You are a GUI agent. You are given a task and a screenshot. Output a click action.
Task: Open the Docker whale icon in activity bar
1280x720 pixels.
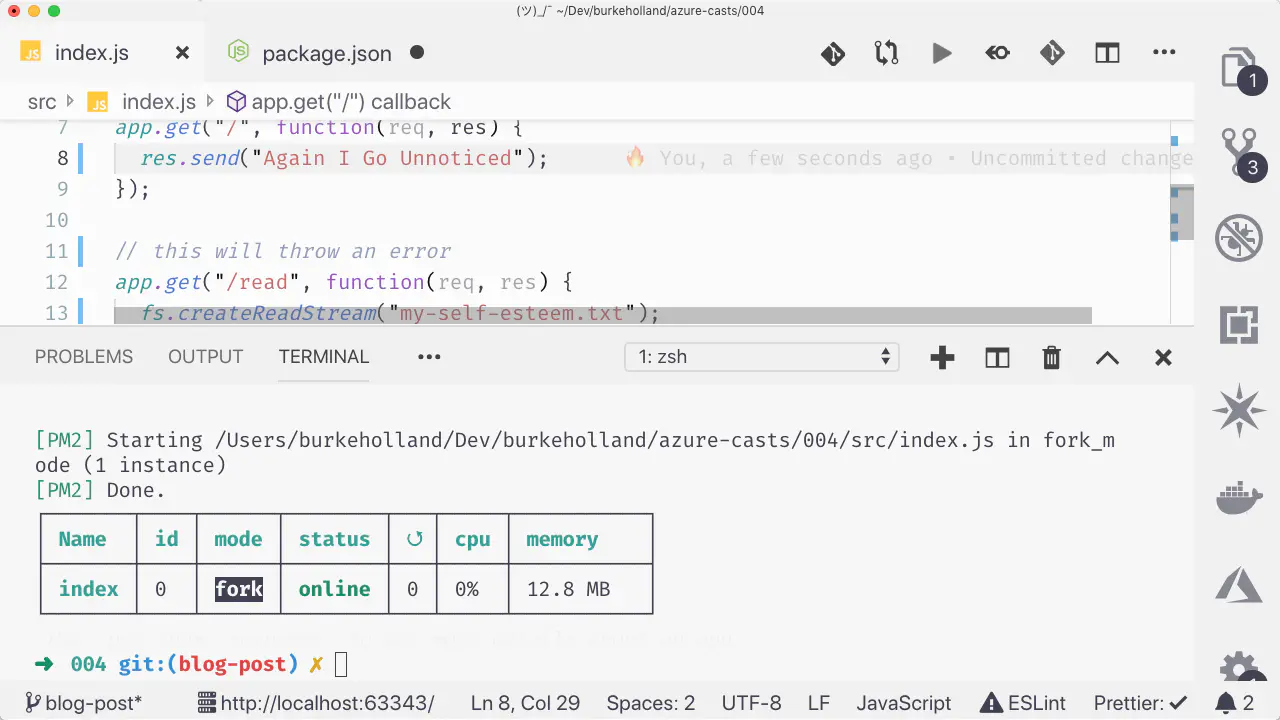[1238, 496]
